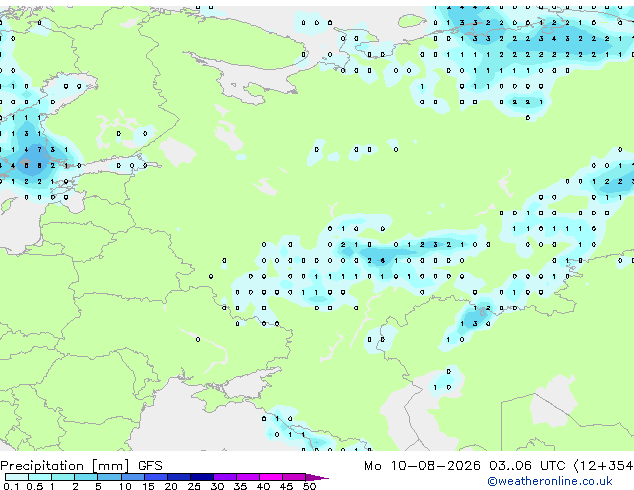Click the '10' legend scale label
Viewport: 634px width, 490px height.
point(125,486)
